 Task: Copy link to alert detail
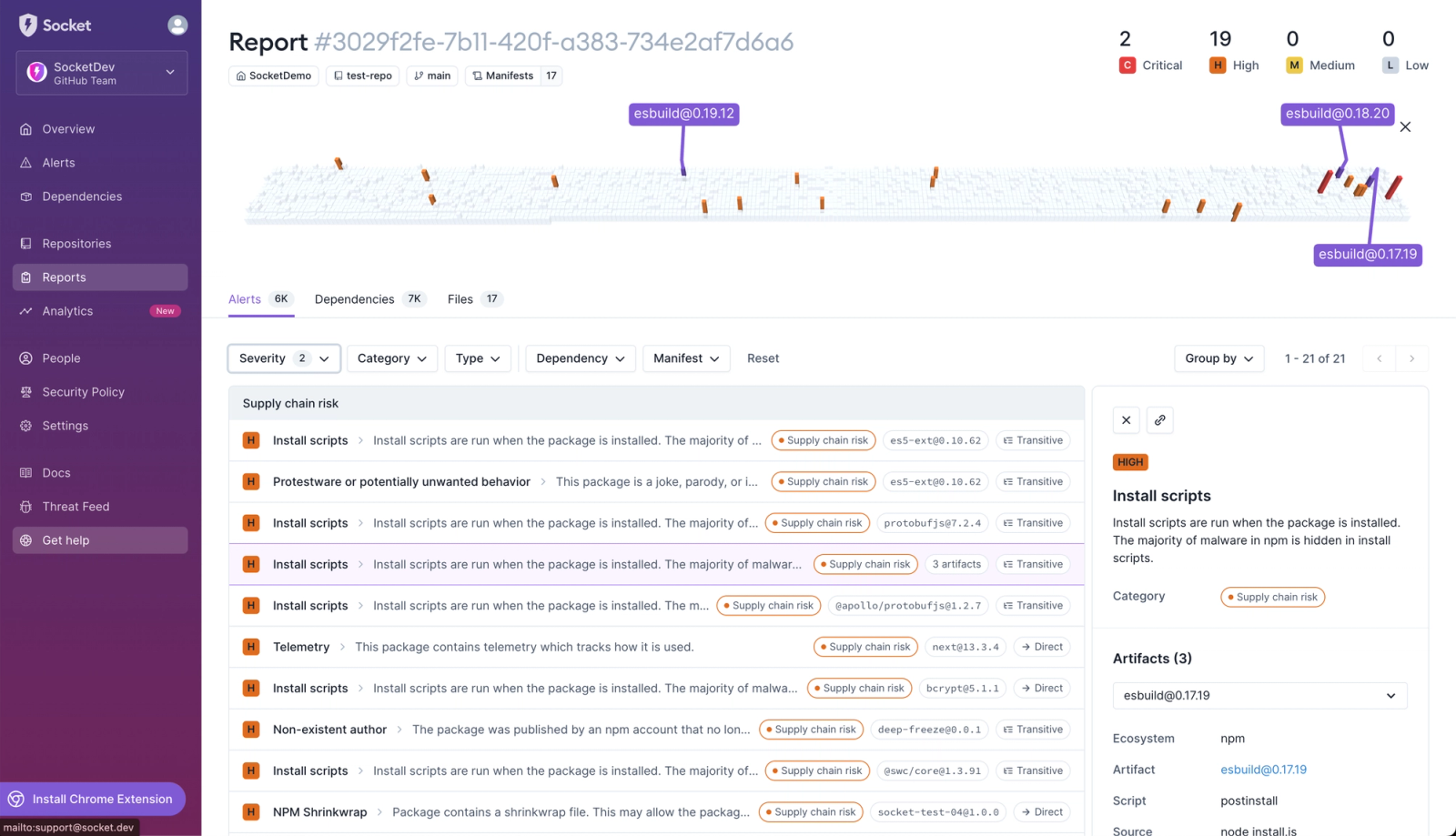[x=1159, y=420]
